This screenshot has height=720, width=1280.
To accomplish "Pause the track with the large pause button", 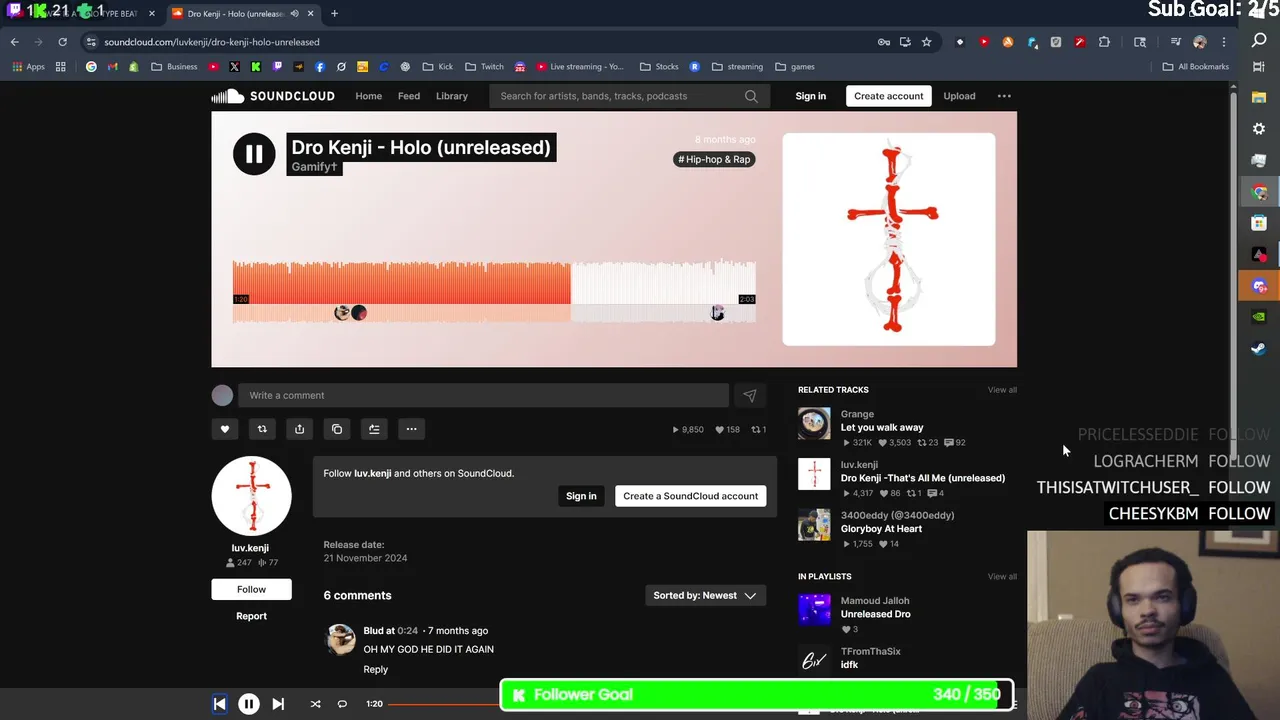I will (x=254, y=154).
